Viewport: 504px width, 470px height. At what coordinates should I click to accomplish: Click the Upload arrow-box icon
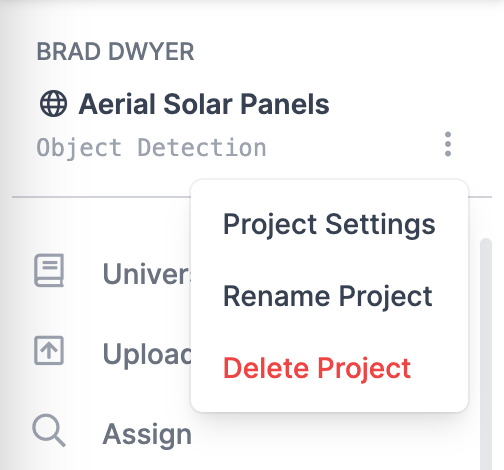49,350
